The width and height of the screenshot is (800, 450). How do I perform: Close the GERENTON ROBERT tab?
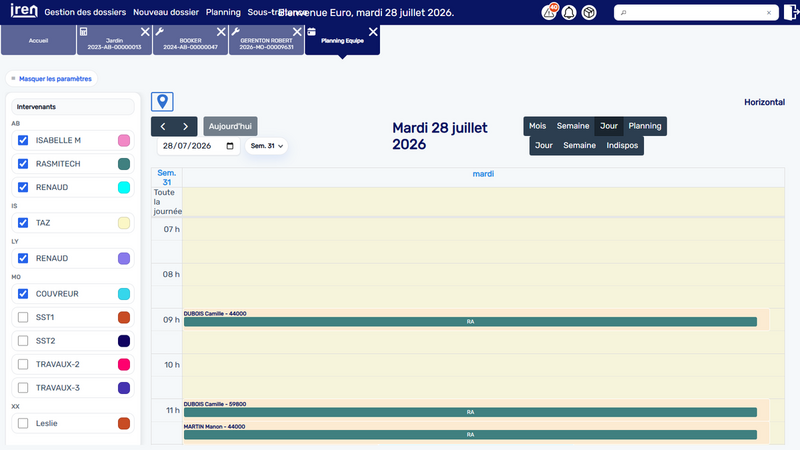pyautogui.click(x=297, y=32)
